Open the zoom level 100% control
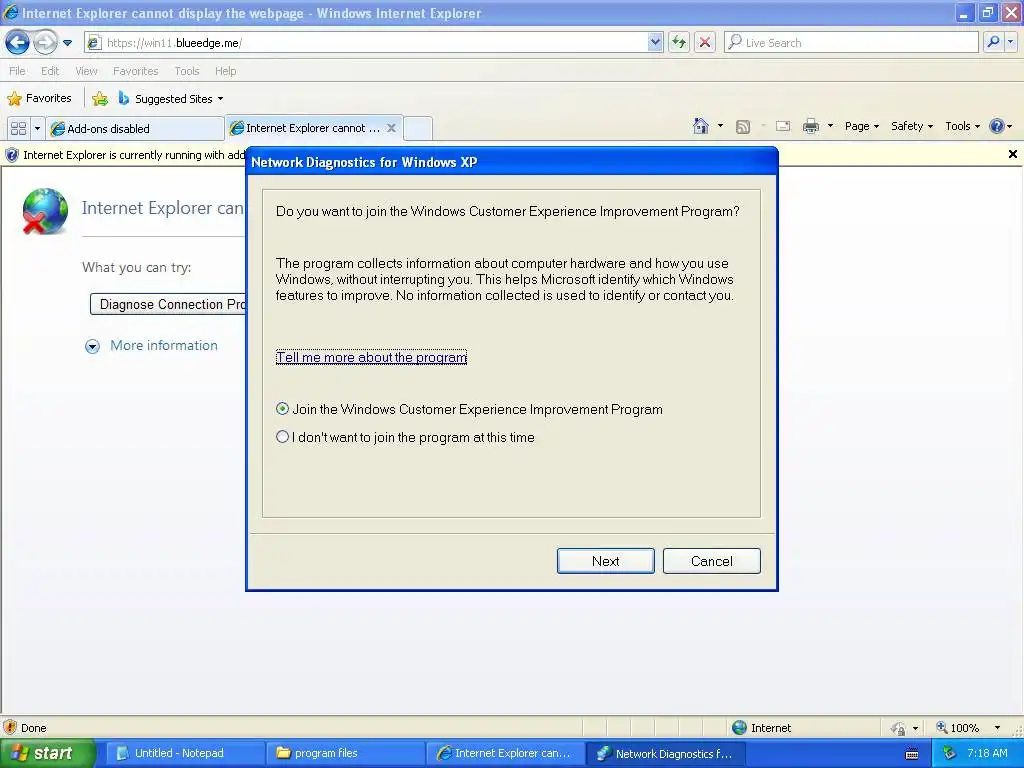The width and height of the screenshot is (1024, 768). [957, 728]
